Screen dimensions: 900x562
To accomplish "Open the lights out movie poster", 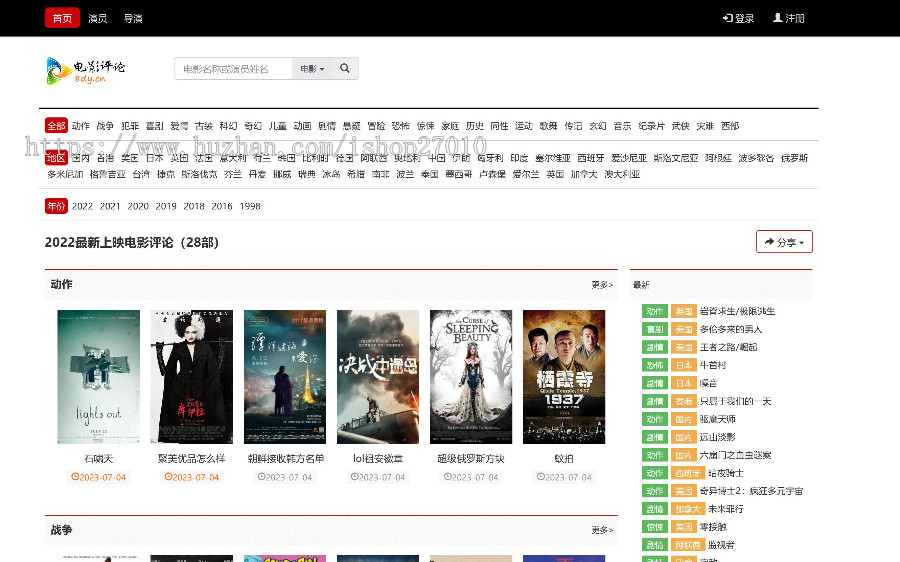I will tap(99, 377).
